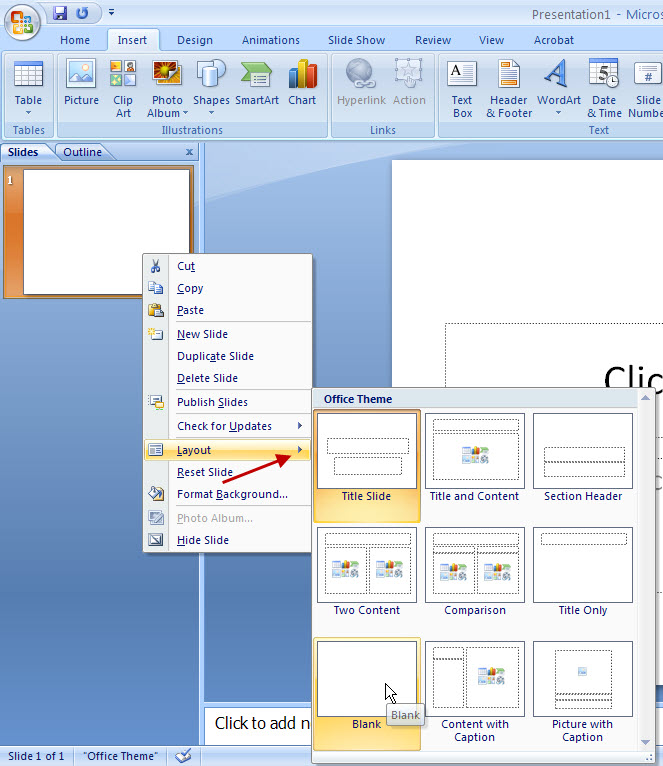Insert a Chart from ribbon
The image size is (663, 766).
(302, 82)
